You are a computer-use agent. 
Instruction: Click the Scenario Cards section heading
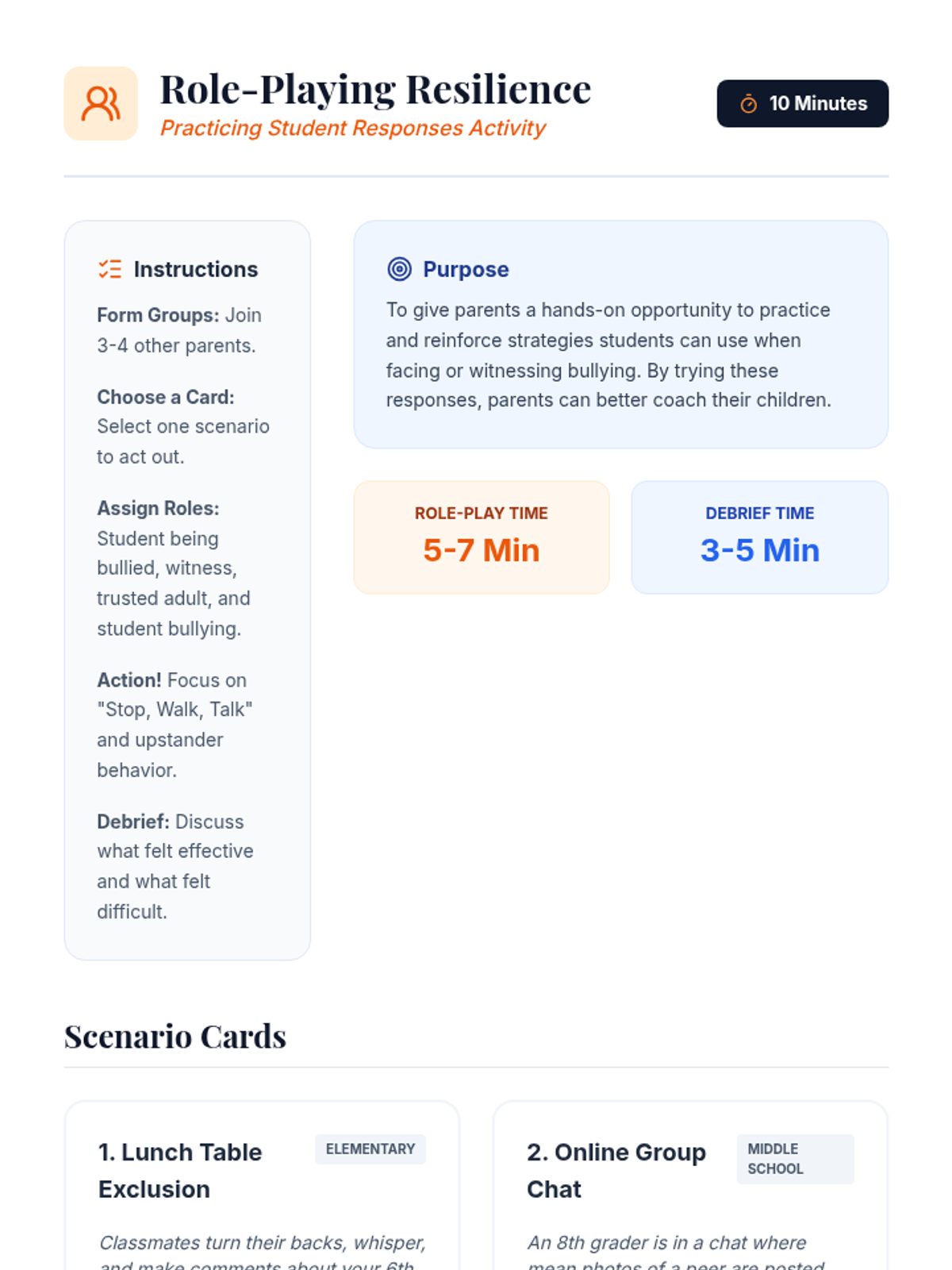175,1037
